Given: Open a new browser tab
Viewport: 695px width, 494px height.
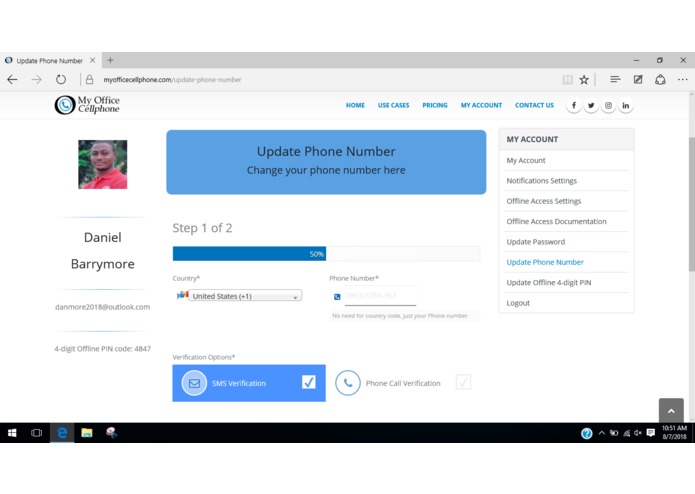Looking at the screenshot, I should click(110, 60).
